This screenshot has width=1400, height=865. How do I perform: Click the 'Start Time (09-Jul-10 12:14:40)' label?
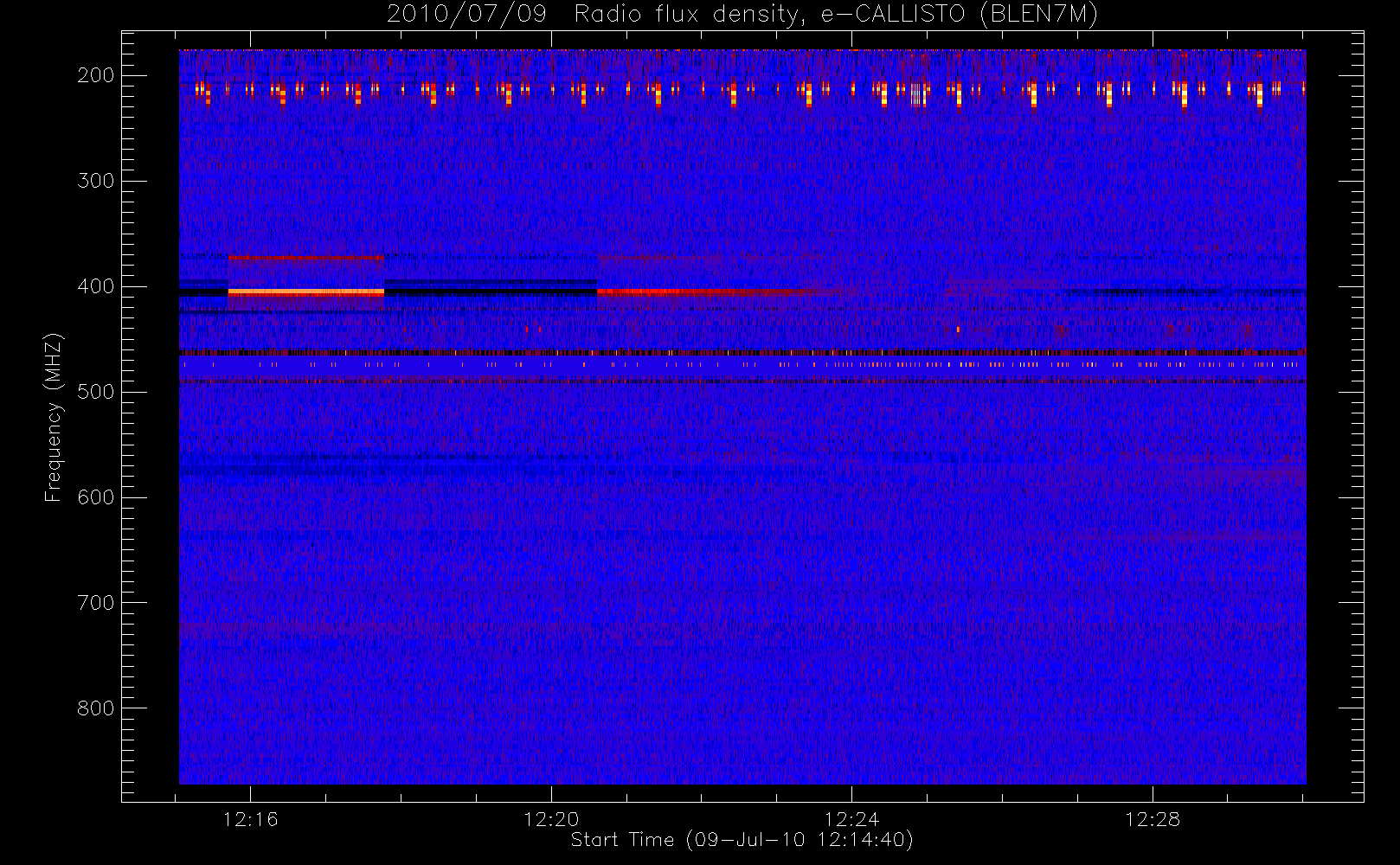coord(742,840)
